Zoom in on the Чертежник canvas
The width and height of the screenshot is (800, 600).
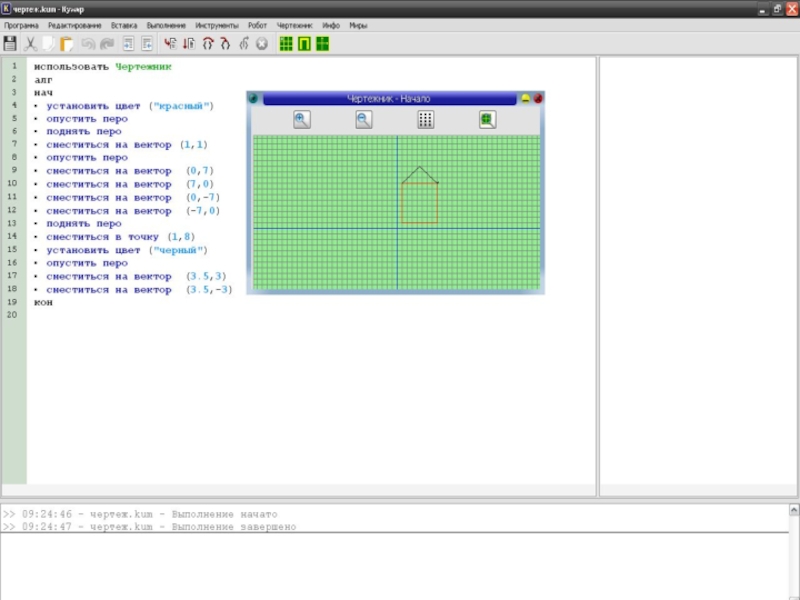302,120
